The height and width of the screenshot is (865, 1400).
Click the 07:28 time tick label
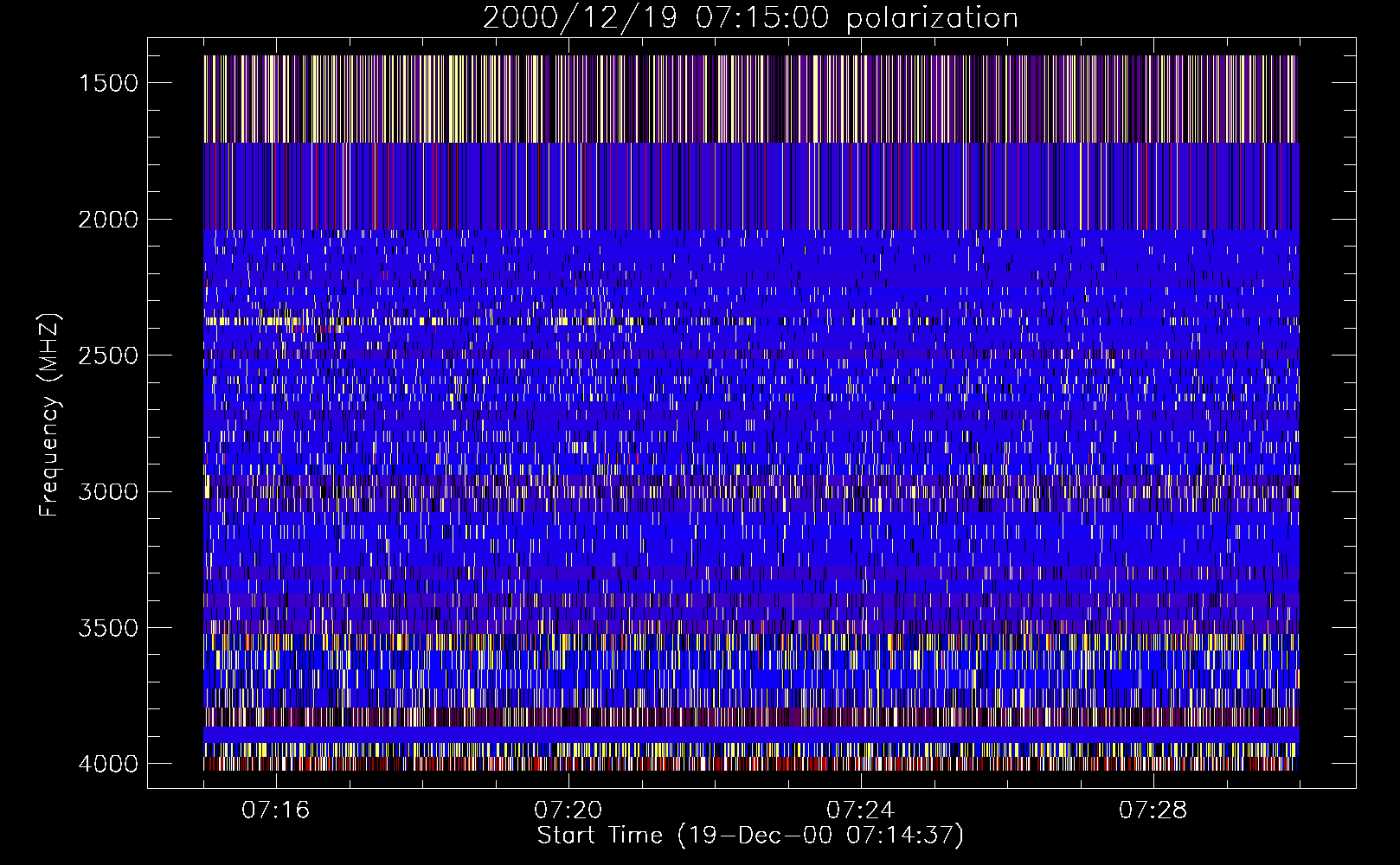1153,811
